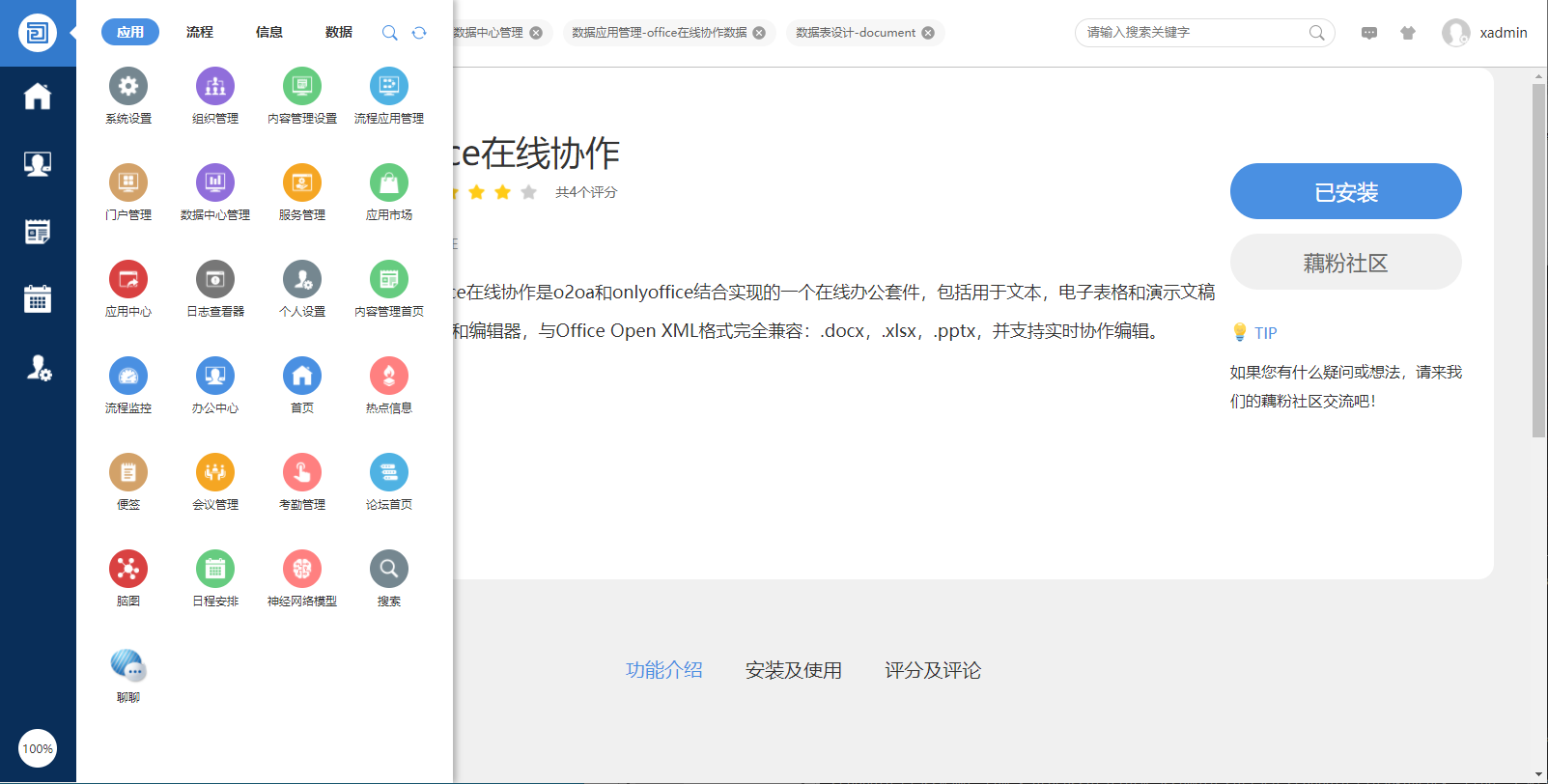The width and height of the screenshot is (1548, 784).
Task: Close the 数据表设计-document tab
Action: (x=928, y=33)
